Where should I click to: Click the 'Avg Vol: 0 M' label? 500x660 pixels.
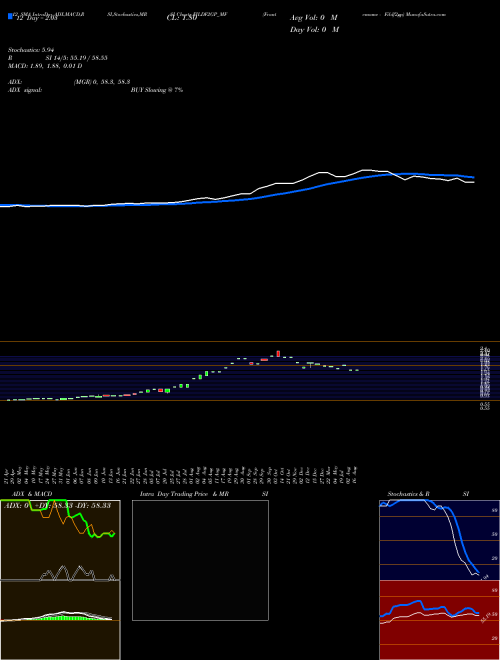click(x=314, y=18)
